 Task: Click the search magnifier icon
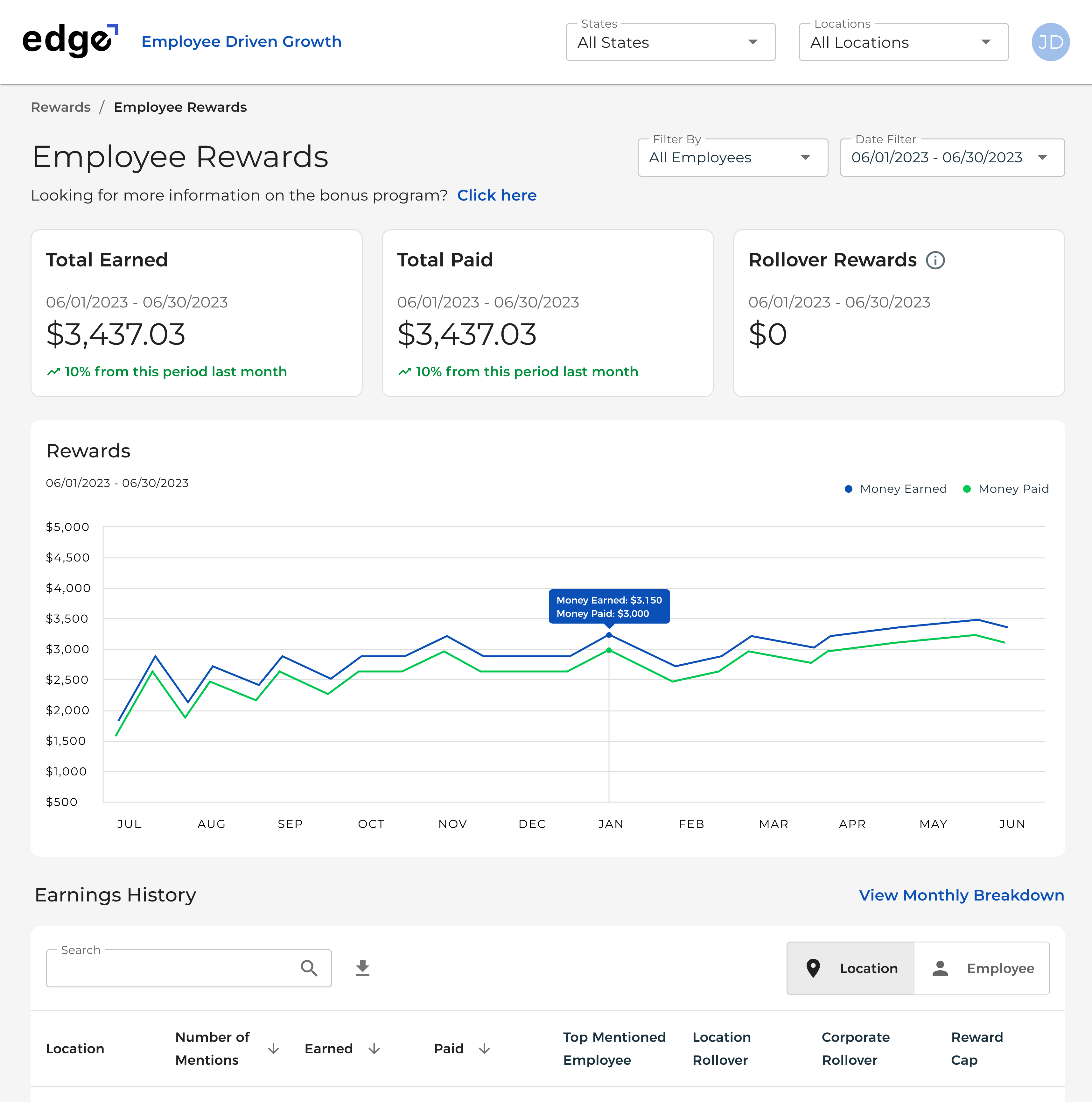tap(309, 968)
